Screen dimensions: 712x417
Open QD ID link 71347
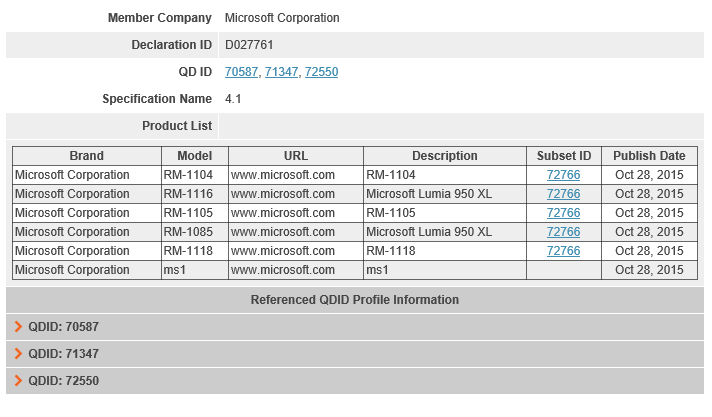click(281, 72)
